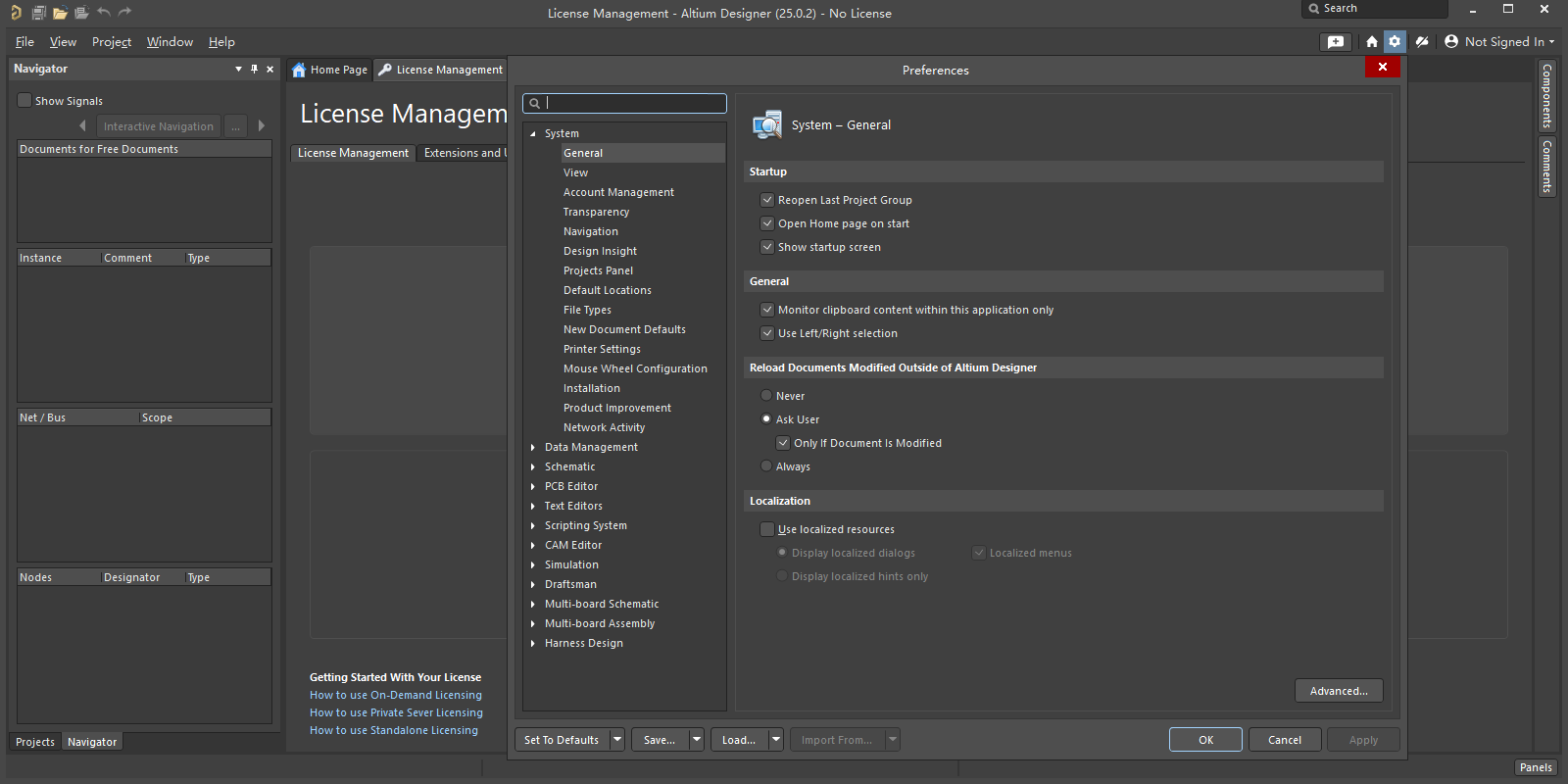This screenshot has width=1568, height=784.
Task: Switch to the Home Page tab
Action: (x=330, y=70)
